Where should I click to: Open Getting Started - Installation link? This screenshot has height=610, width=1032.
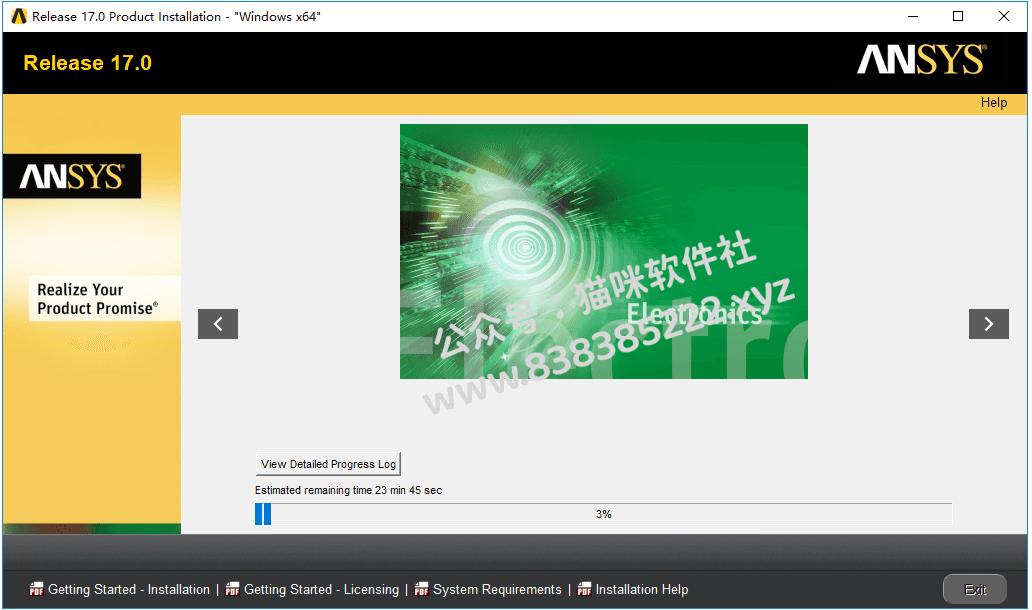(129, 590)
